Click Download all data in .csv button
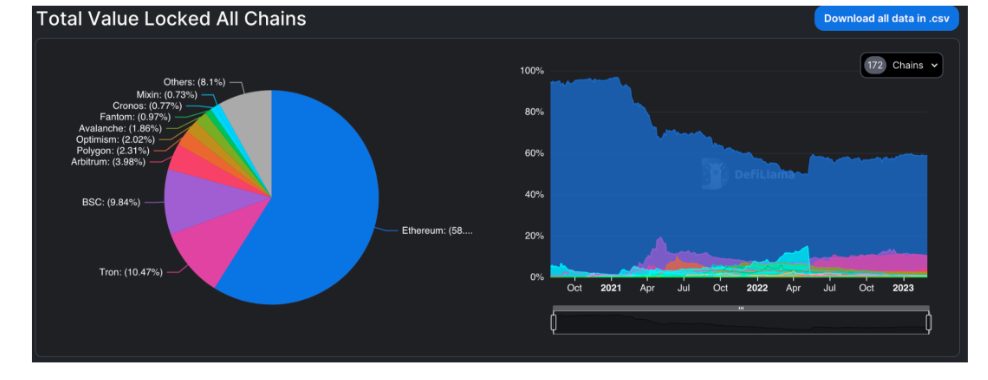The height and width of the screenshot is (380, 988). [887, 18]
